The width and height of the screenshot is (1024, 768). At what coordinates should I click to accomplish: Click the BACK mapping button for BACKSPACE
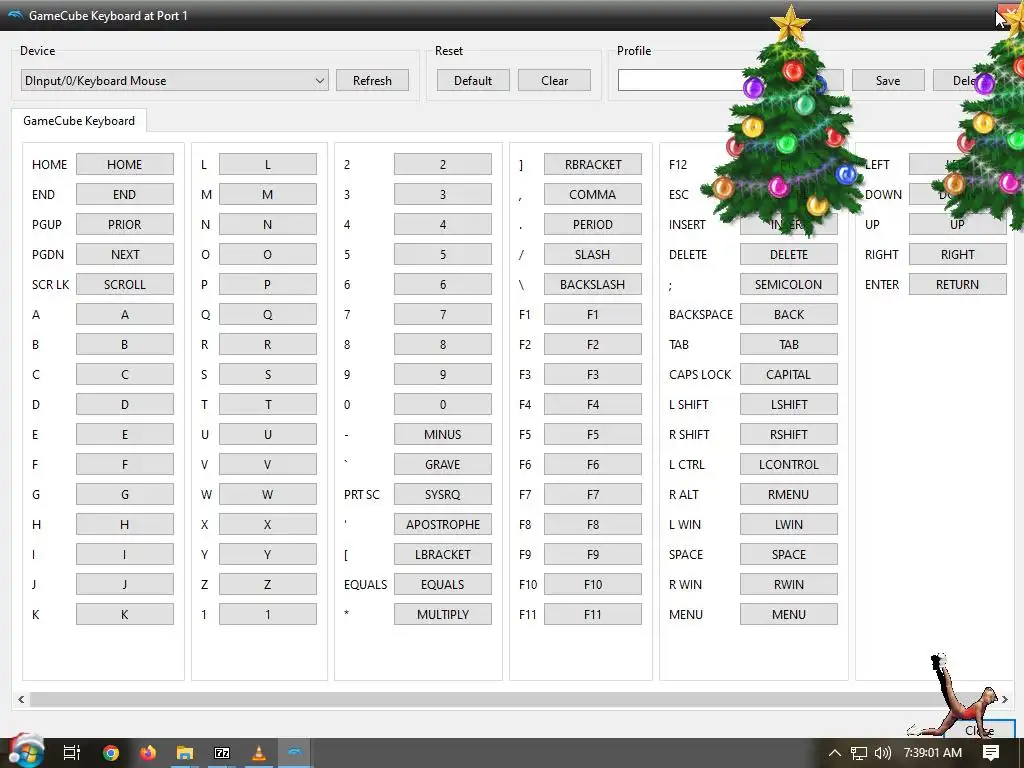point(789,315)
